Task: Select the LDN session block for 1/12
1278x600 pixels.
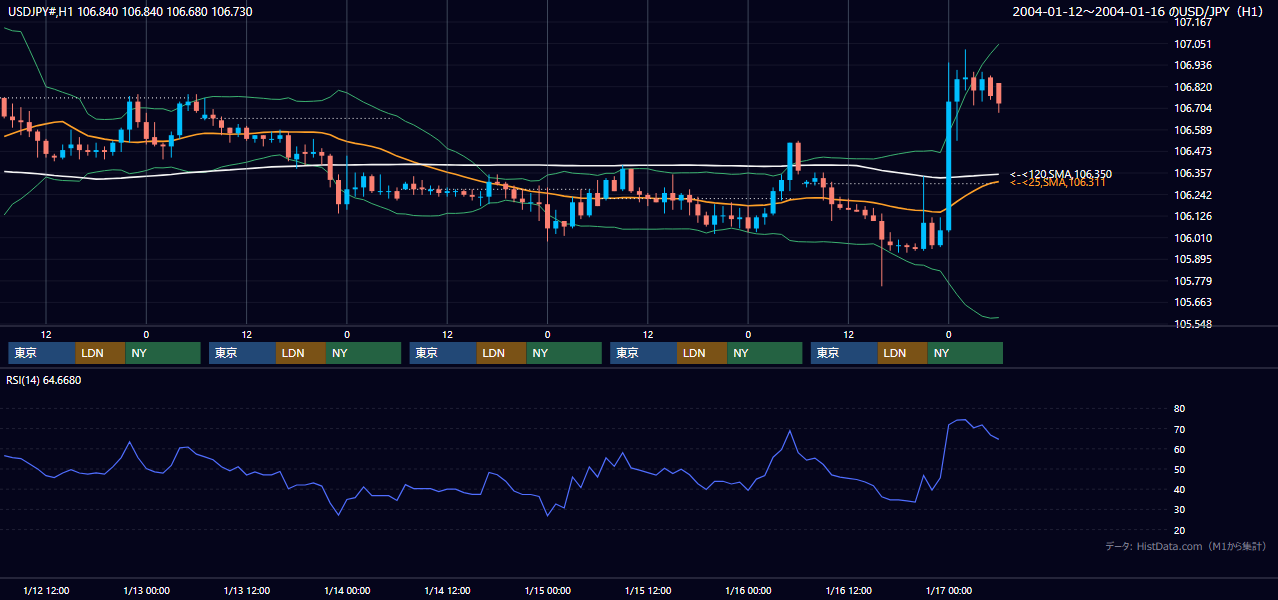Action: 100,353
